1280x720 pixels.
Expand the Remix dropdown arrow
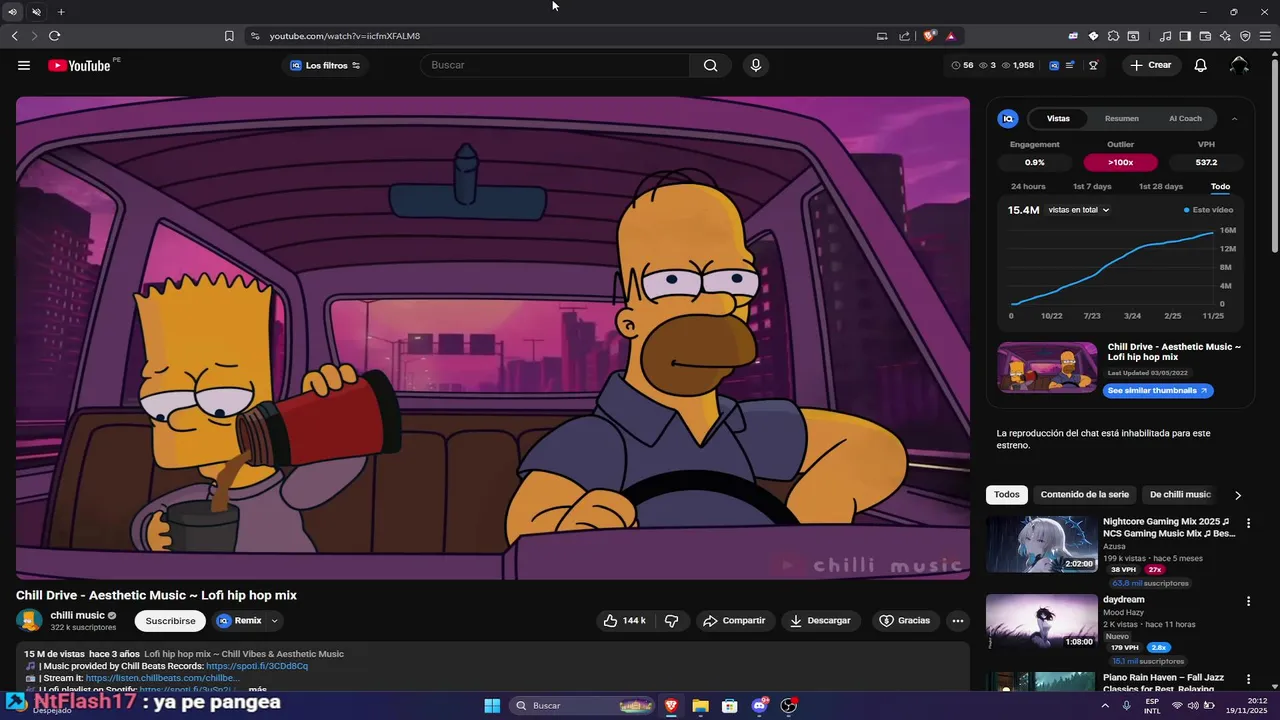(x=274, y=621)
